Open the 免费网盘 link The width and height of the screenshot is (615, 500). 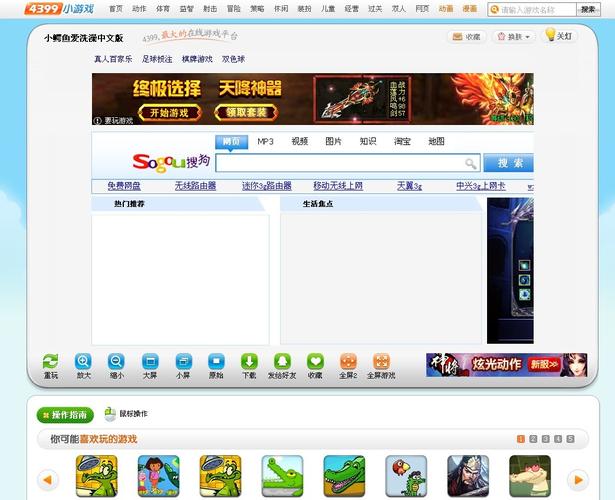(124, 186)
